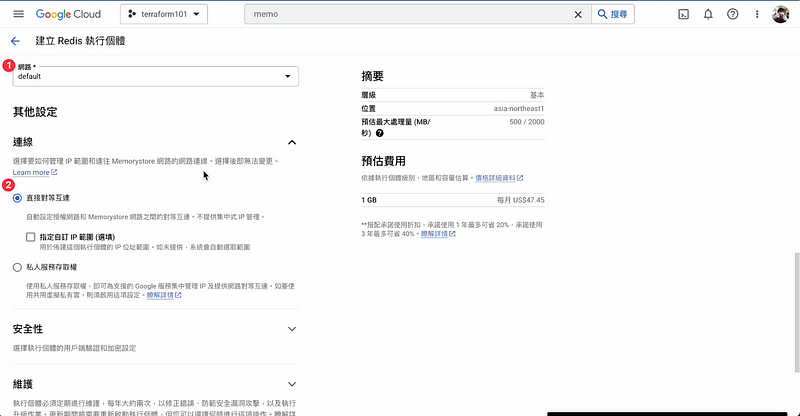Open the 網路 default network dropdown
The height and width of the screenshot is (416, 800).
pos(156,76)
